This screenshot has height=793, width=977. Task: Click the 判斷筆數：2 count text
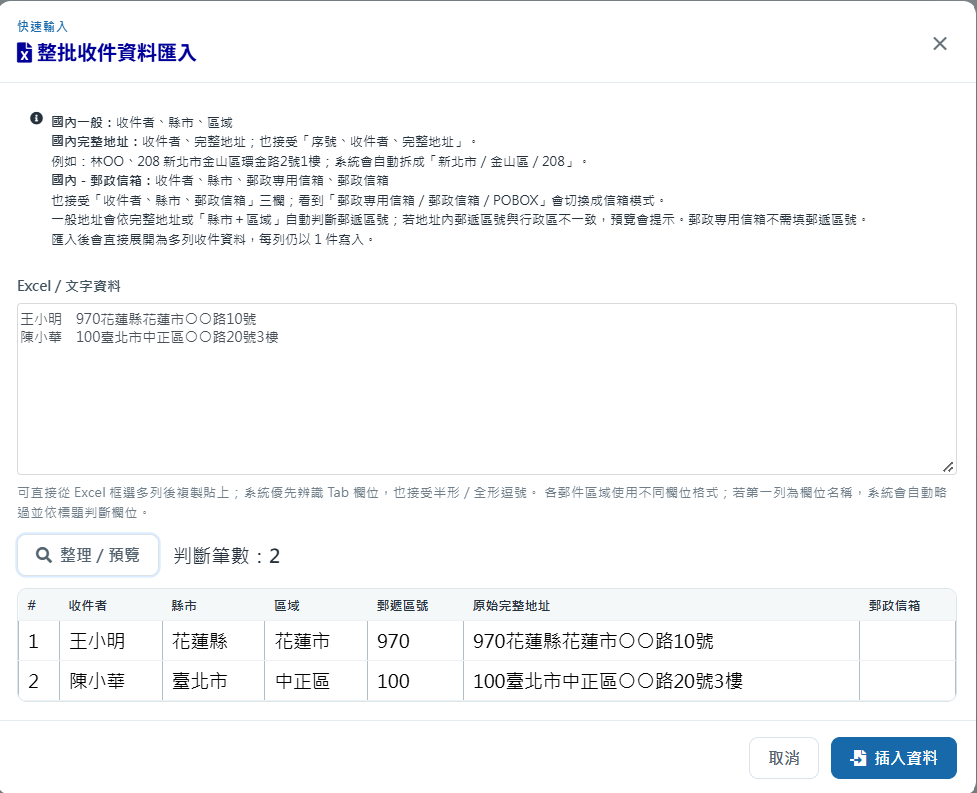(227, 556)
